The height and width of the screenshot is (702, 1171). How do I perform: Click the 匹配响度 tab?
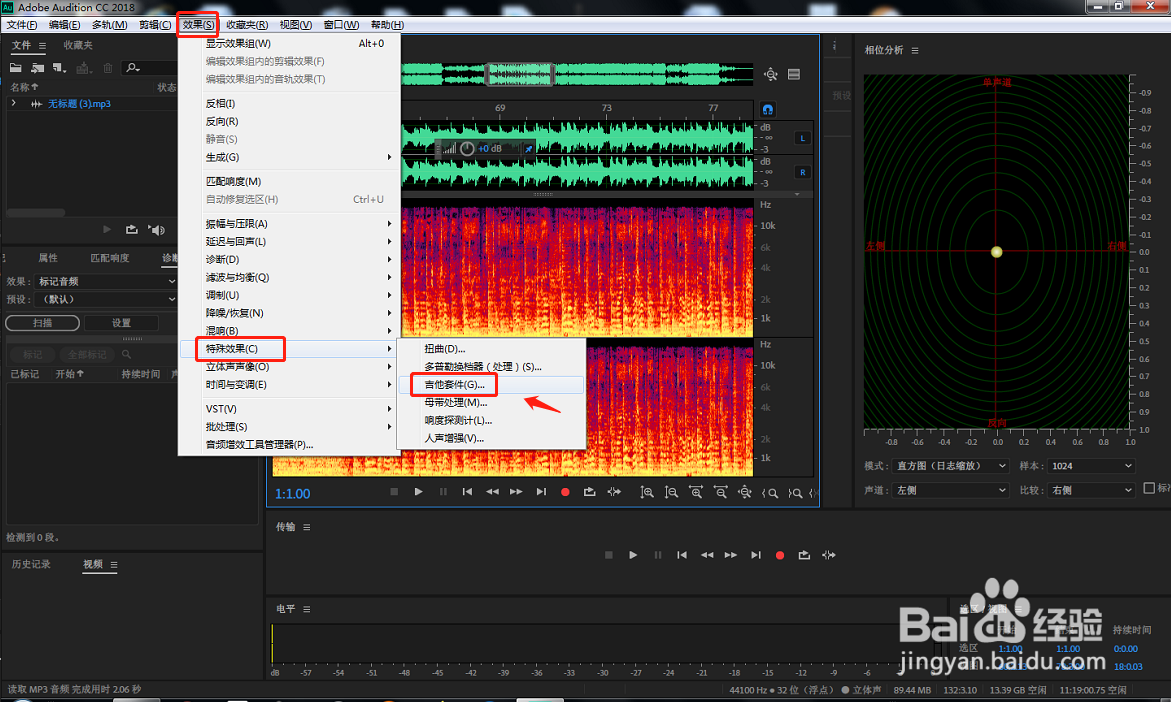[110, 258]
